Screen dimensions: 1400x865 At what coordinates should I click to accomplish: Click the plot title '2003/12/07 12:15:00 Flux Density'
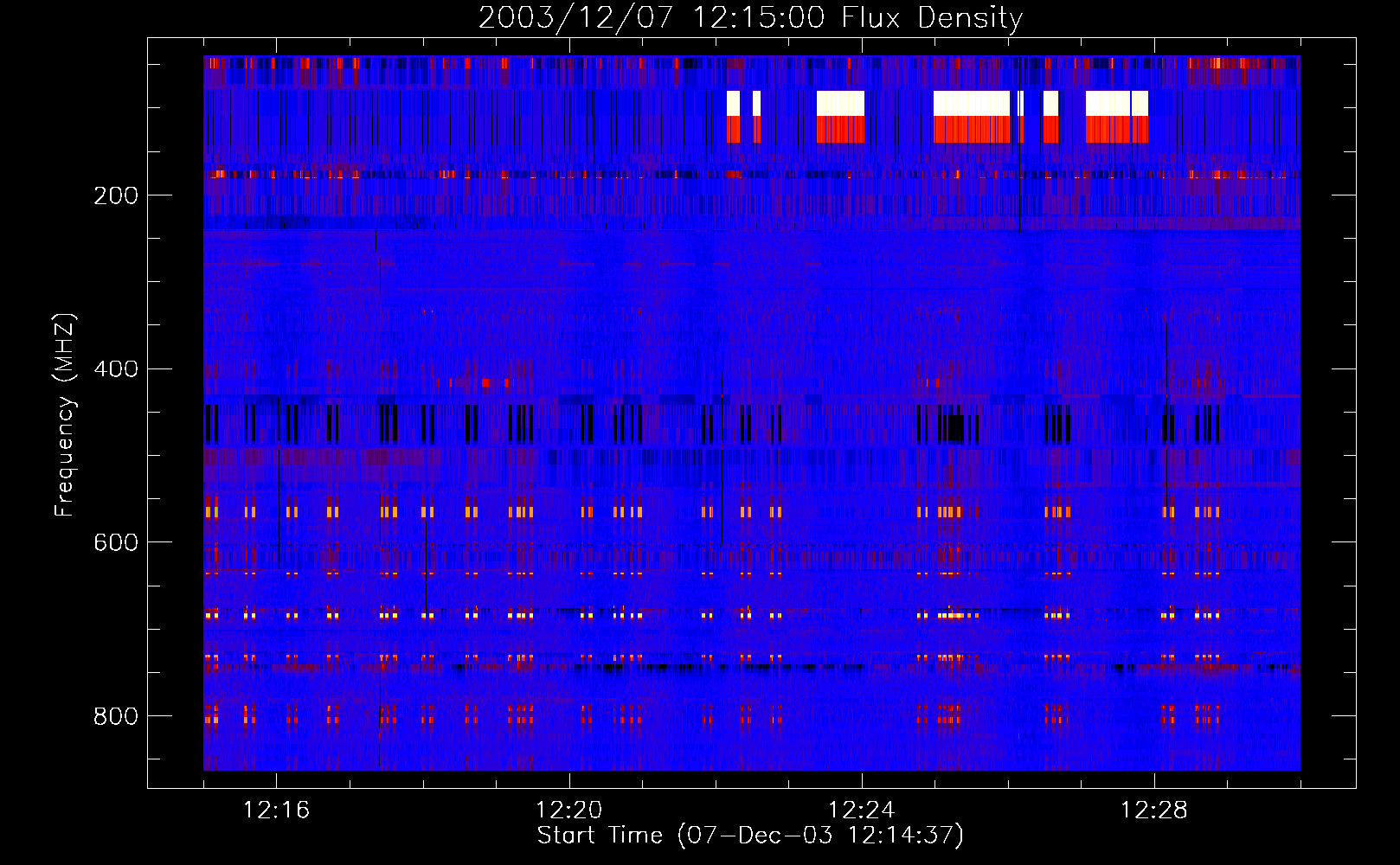click(750, 17)
